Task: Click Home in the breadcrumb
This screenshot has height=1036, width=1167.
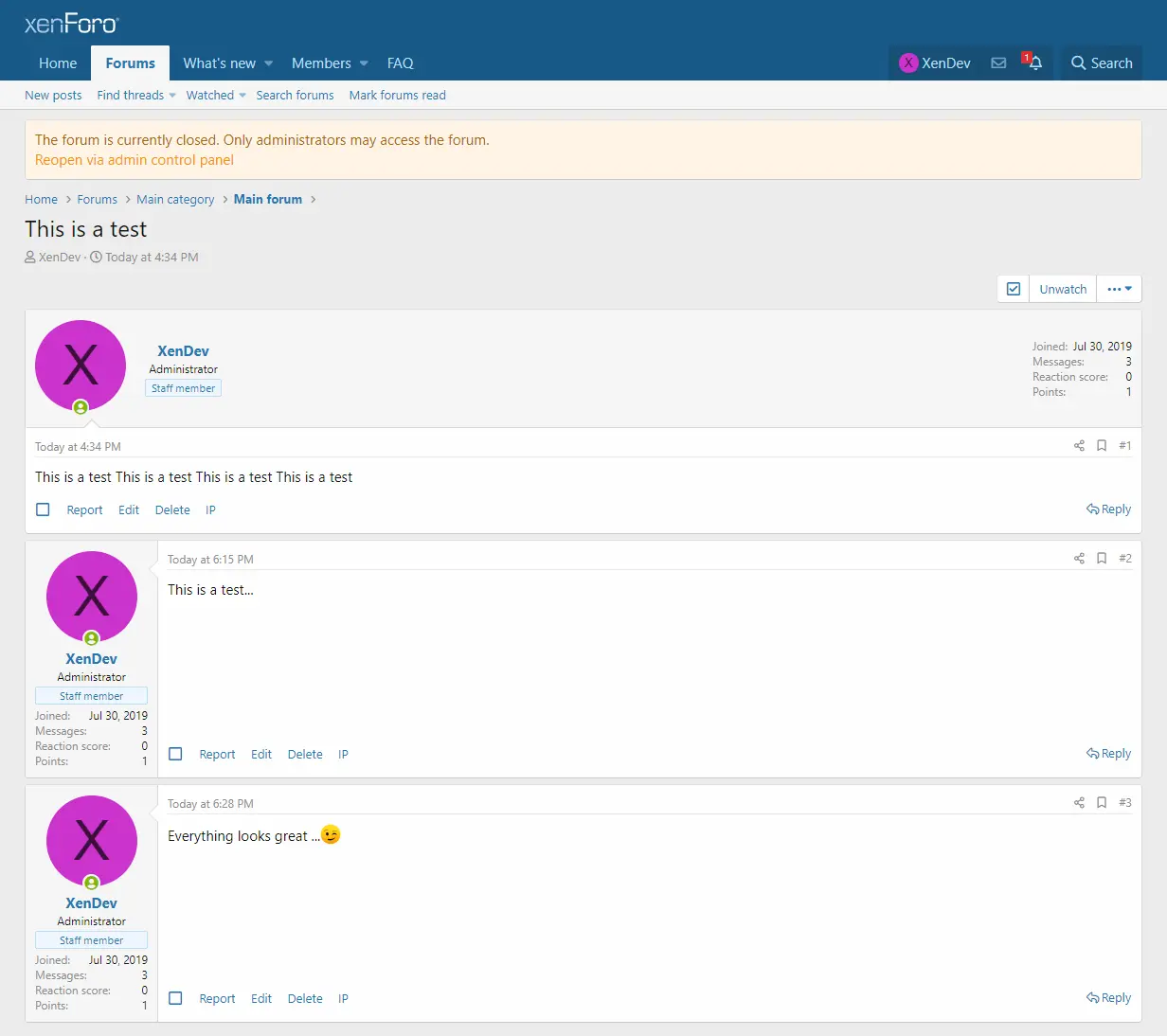Action: 41,200
